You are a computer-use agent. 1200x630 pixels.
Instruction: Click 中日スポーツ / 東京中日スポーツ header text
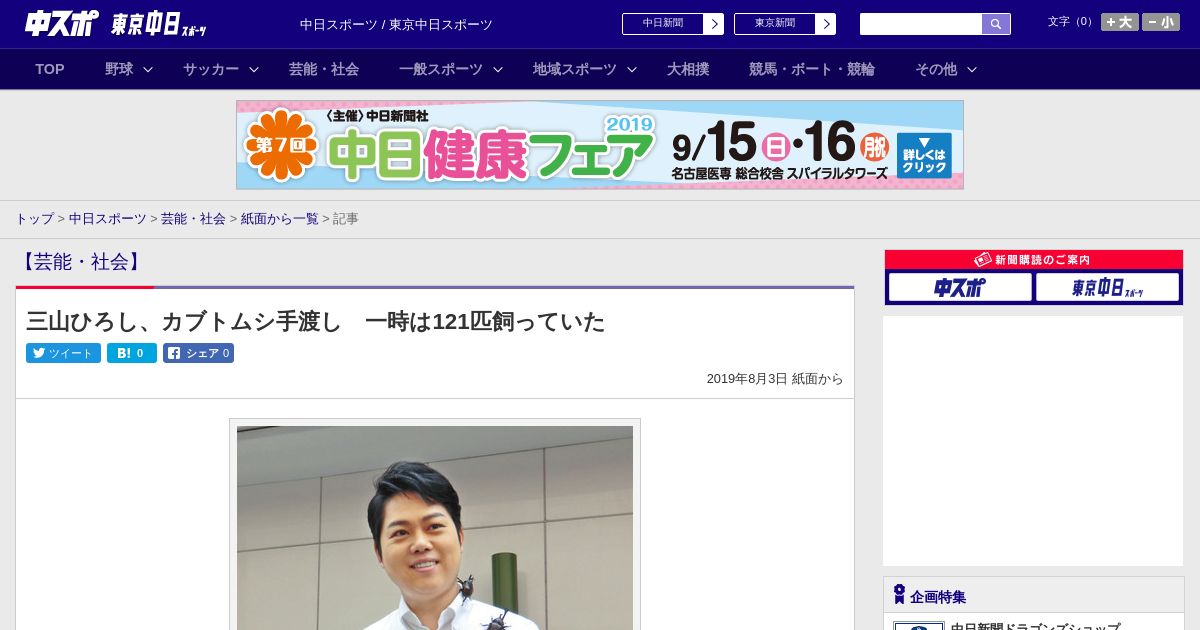pos(396,25)
